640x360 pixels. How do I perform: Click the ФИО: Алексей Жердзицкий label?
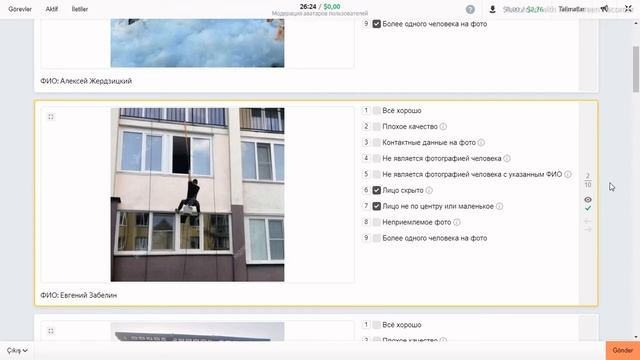tap(86, 81)
